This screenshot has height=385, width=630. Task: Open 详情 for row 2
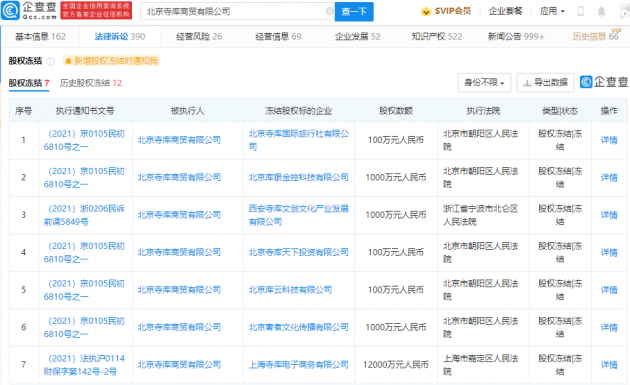point(609,177)
